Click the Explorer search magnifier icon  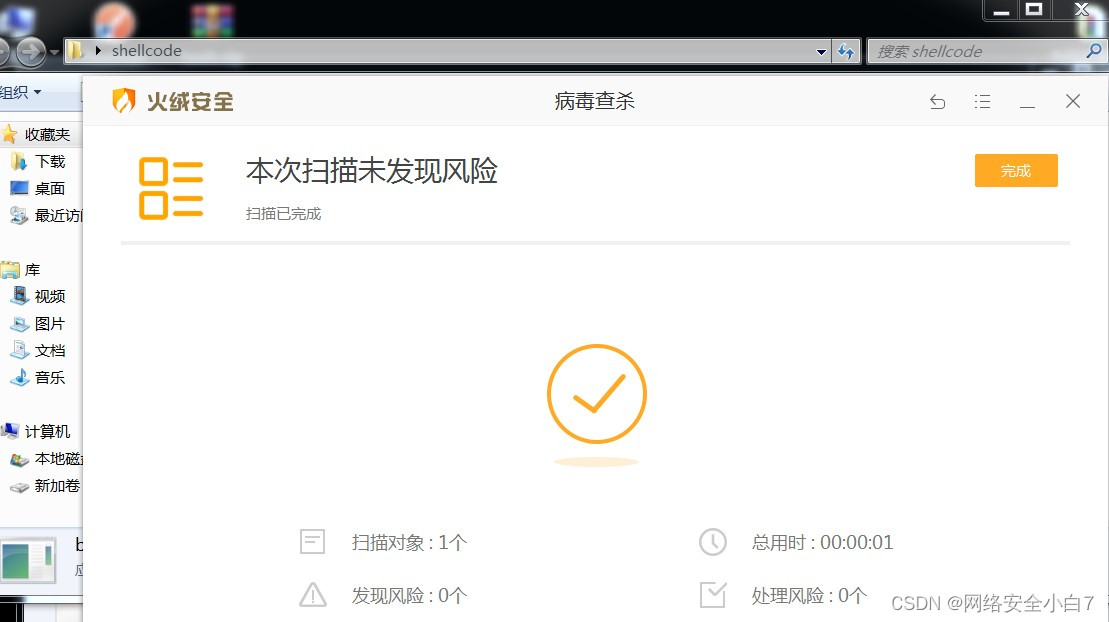[1093, 51]
